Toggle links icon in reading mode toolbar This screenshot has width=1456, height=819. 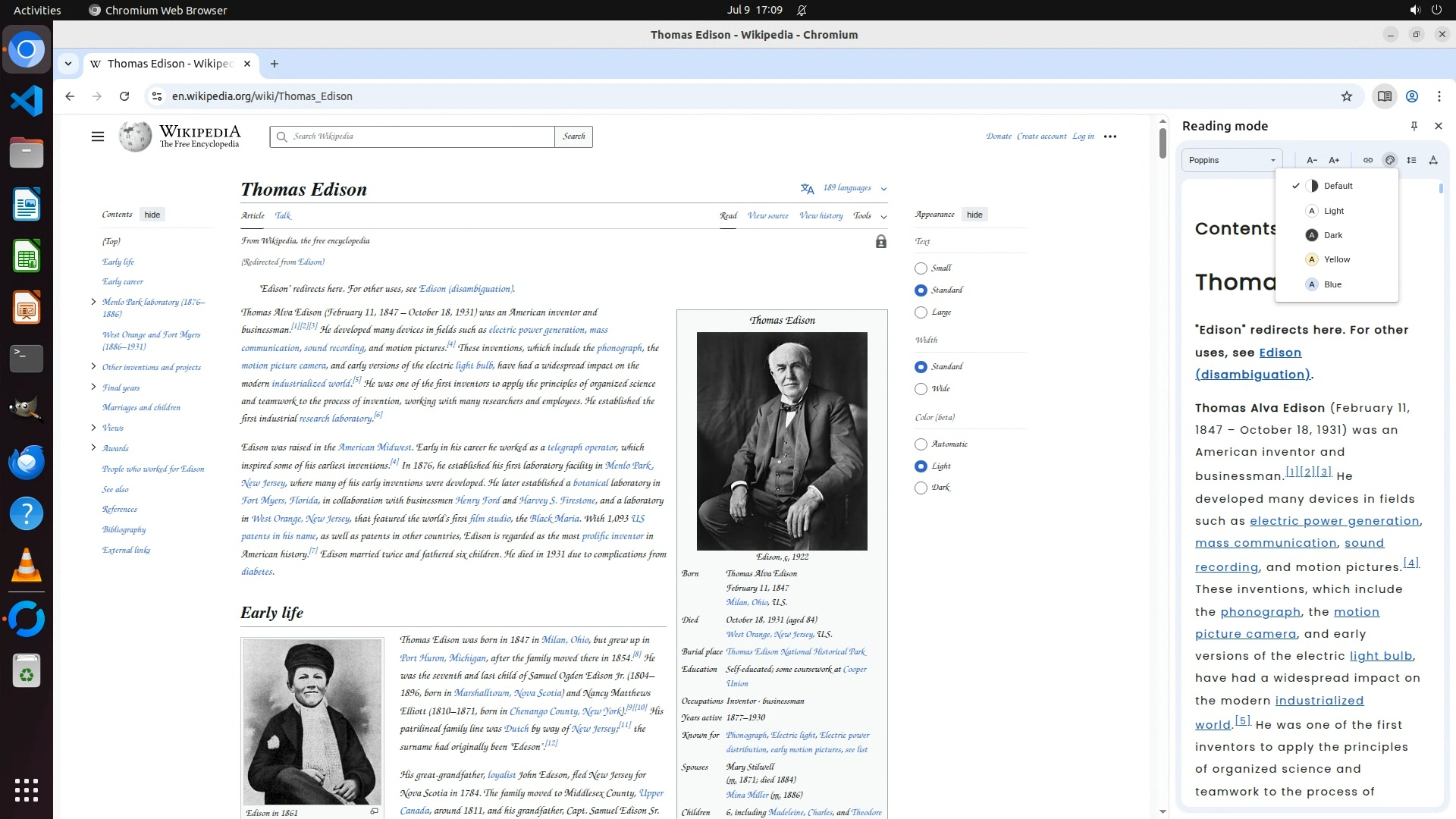coord(1368,160)
